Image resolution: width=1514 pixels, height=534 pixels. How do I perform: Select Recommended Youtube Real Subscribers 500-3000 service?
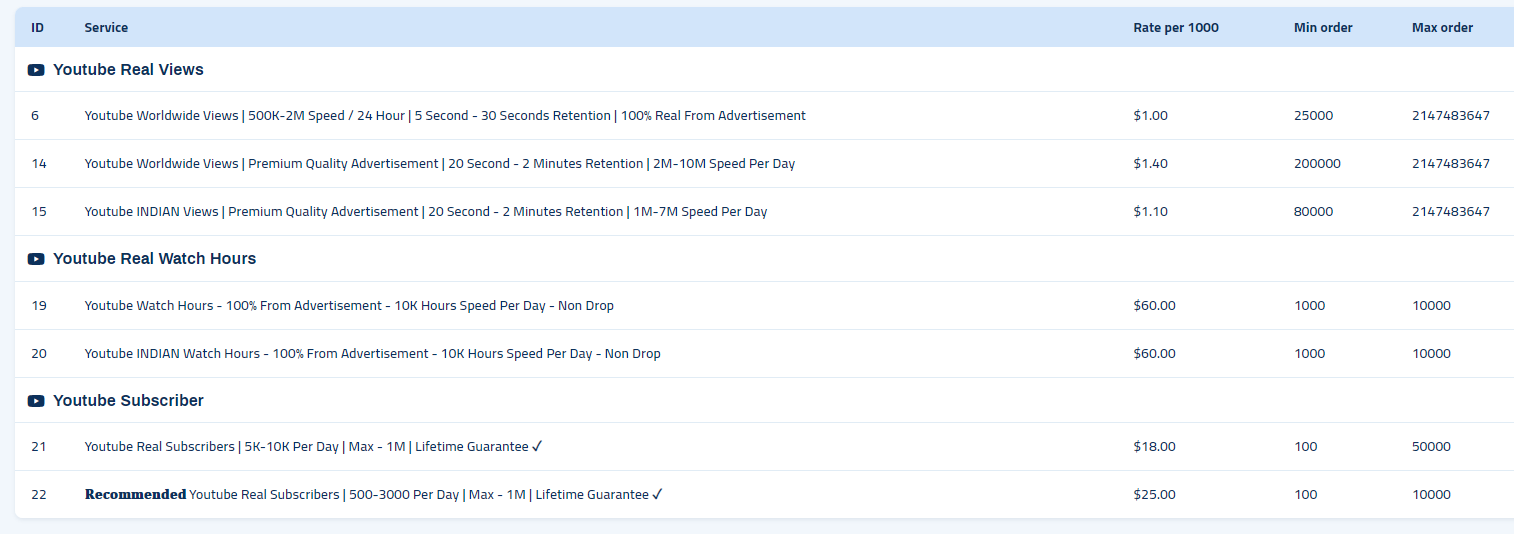click(374, 495)
